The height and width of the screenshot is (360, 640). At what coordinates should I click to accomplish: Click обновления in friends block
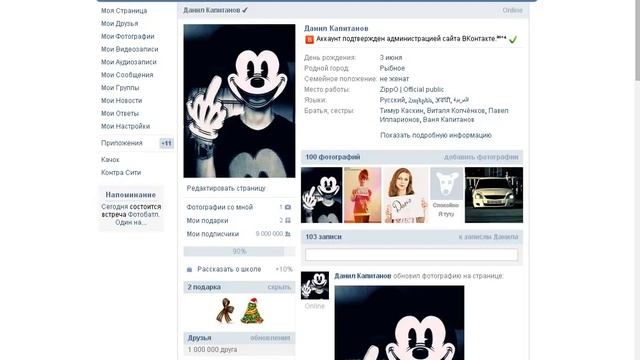[x=270, y=338]
